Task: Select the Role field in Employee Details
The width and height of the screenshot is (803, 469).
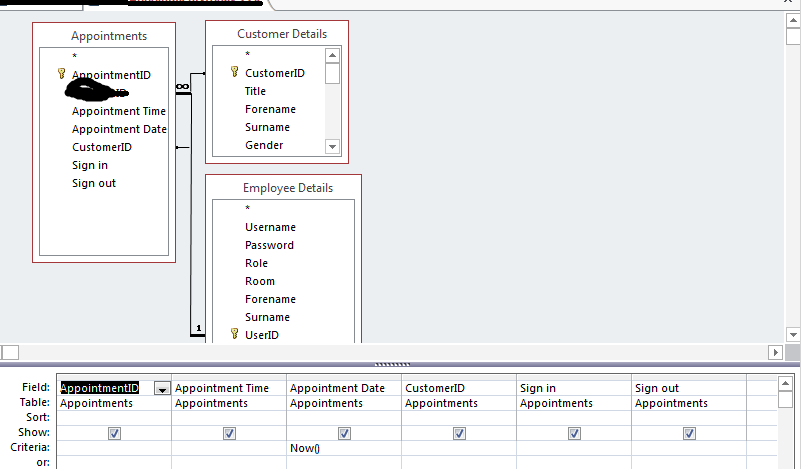Action: point(256,263)
